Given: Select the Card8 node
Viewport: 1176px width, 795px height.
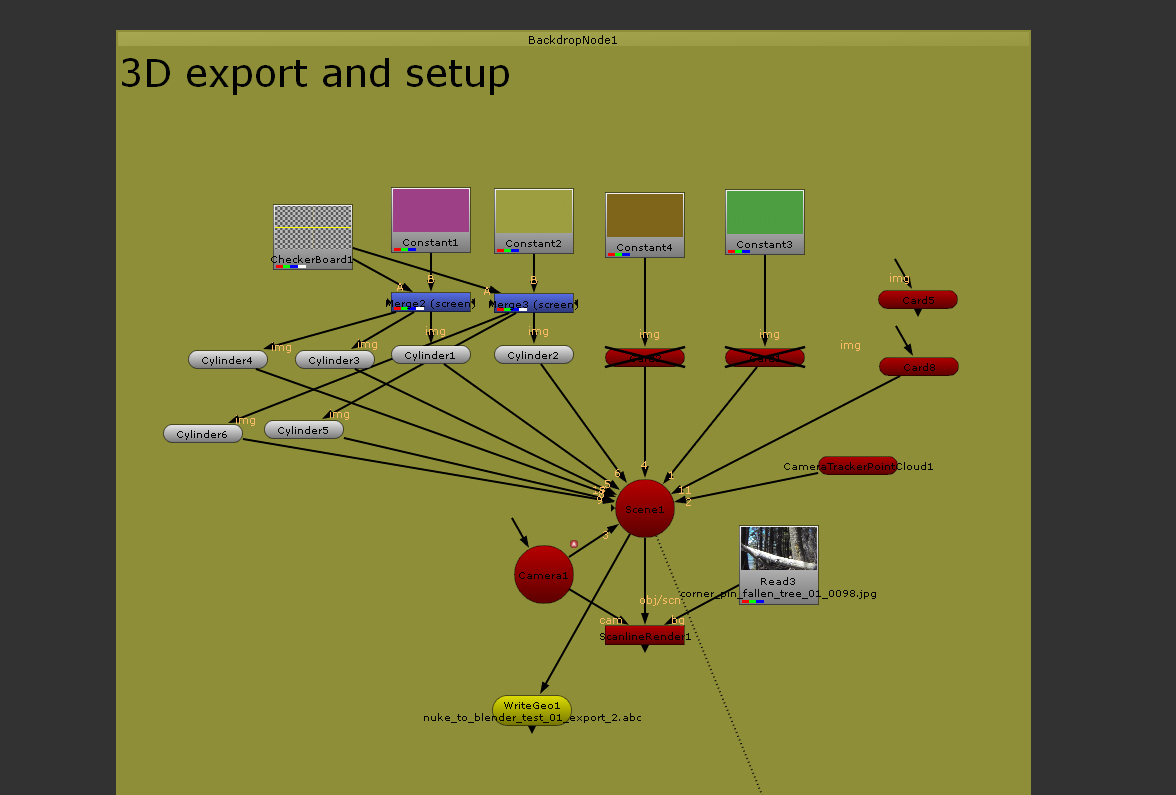Looking at the screenshot, I should [x=917, y=366].
